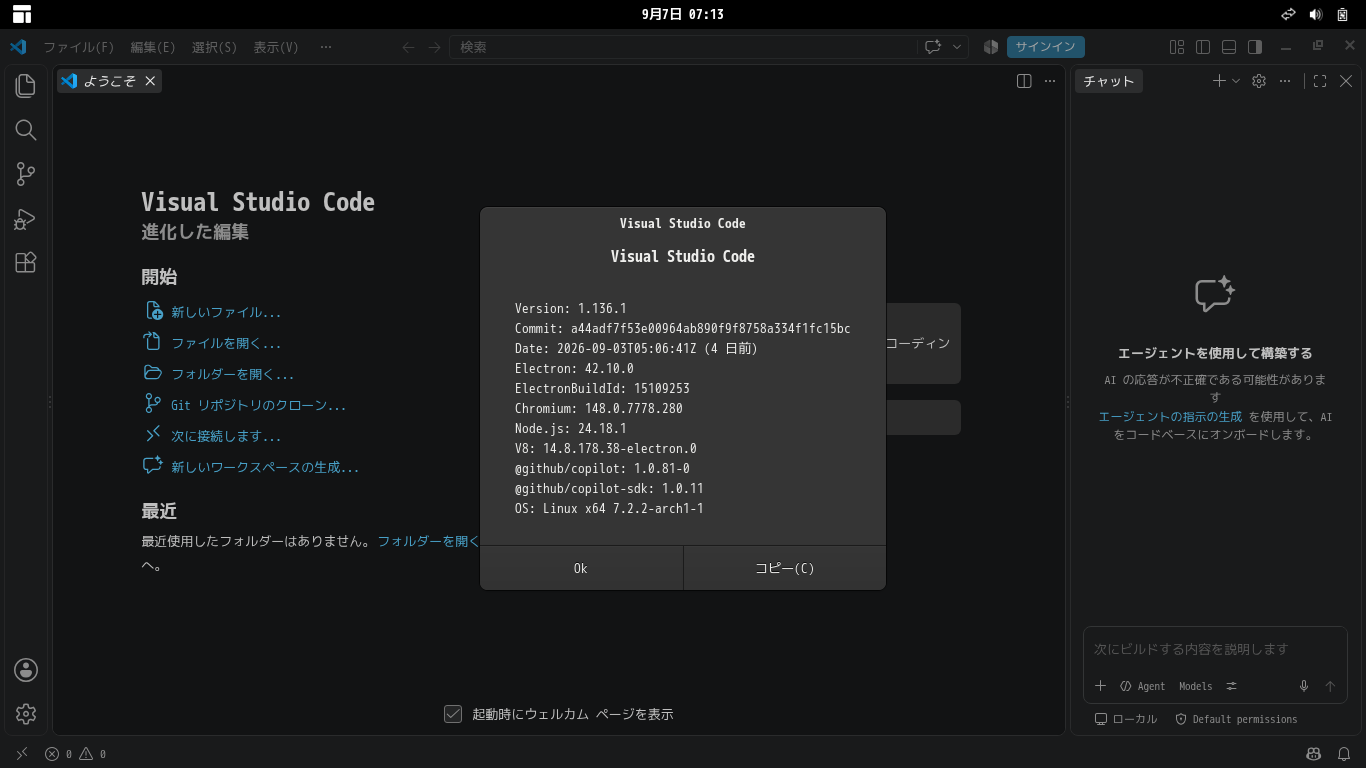Open the Agent mode picker
The width and height of the screenshot is (1366, 768).
[x=1143, y=686]
